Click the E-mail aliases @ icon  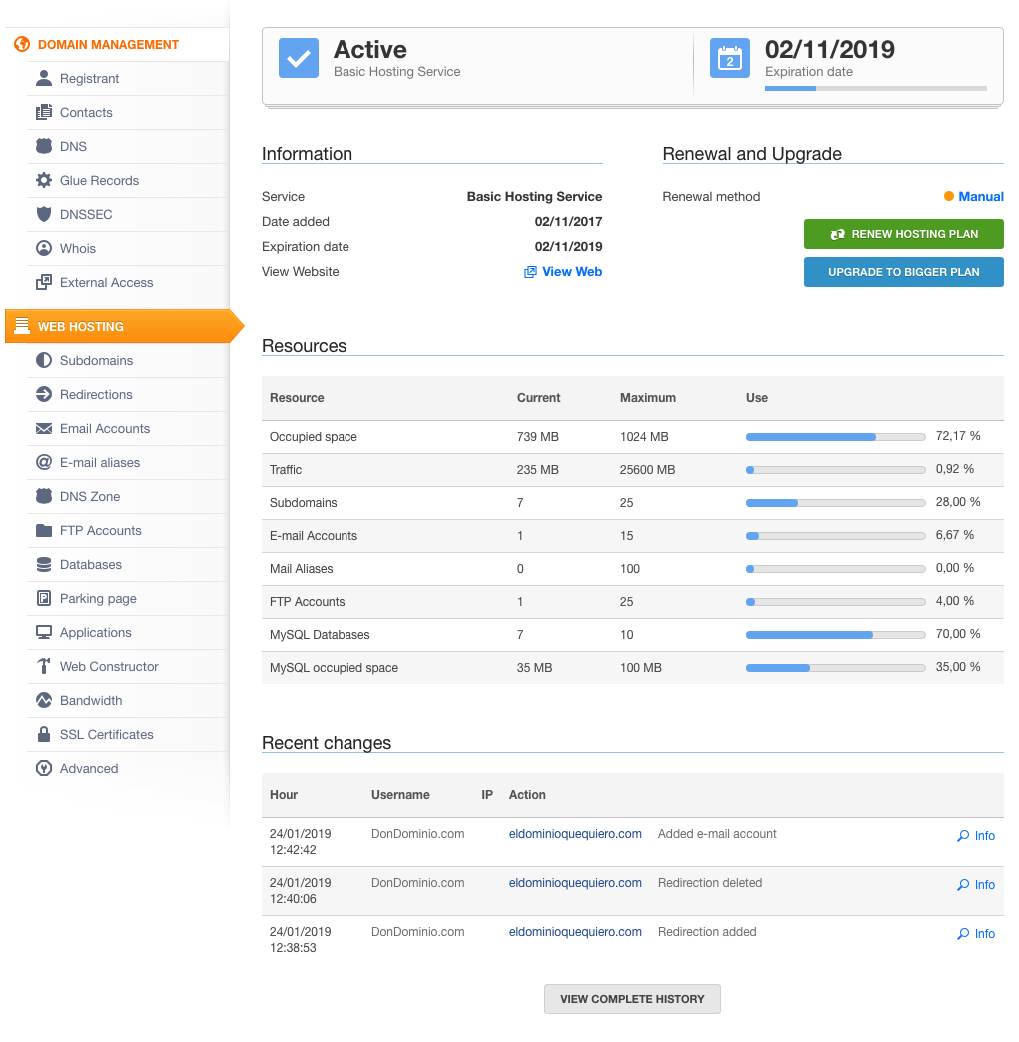coord(44,463)
